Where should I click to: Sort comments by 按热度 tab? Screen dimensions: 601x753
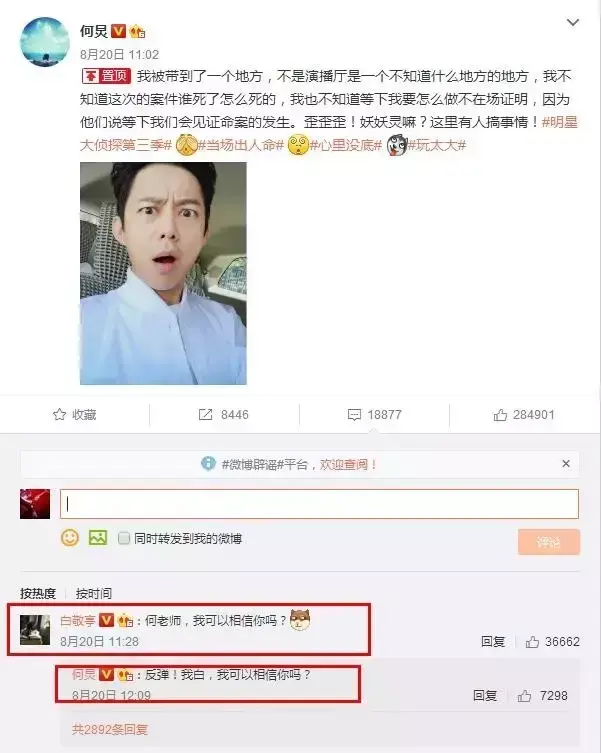(x=38, y=594)
